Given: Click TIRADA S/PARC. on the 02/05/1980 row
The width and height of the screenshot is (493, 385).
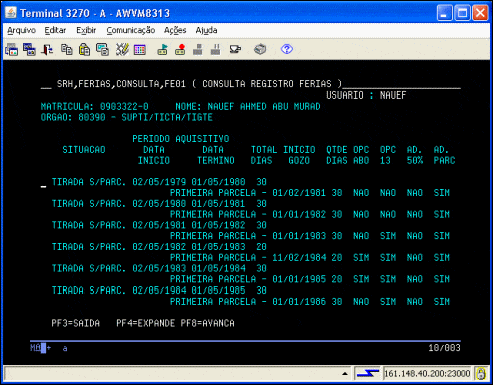Looking at the screenshot, I should click(x=89, y=204).
